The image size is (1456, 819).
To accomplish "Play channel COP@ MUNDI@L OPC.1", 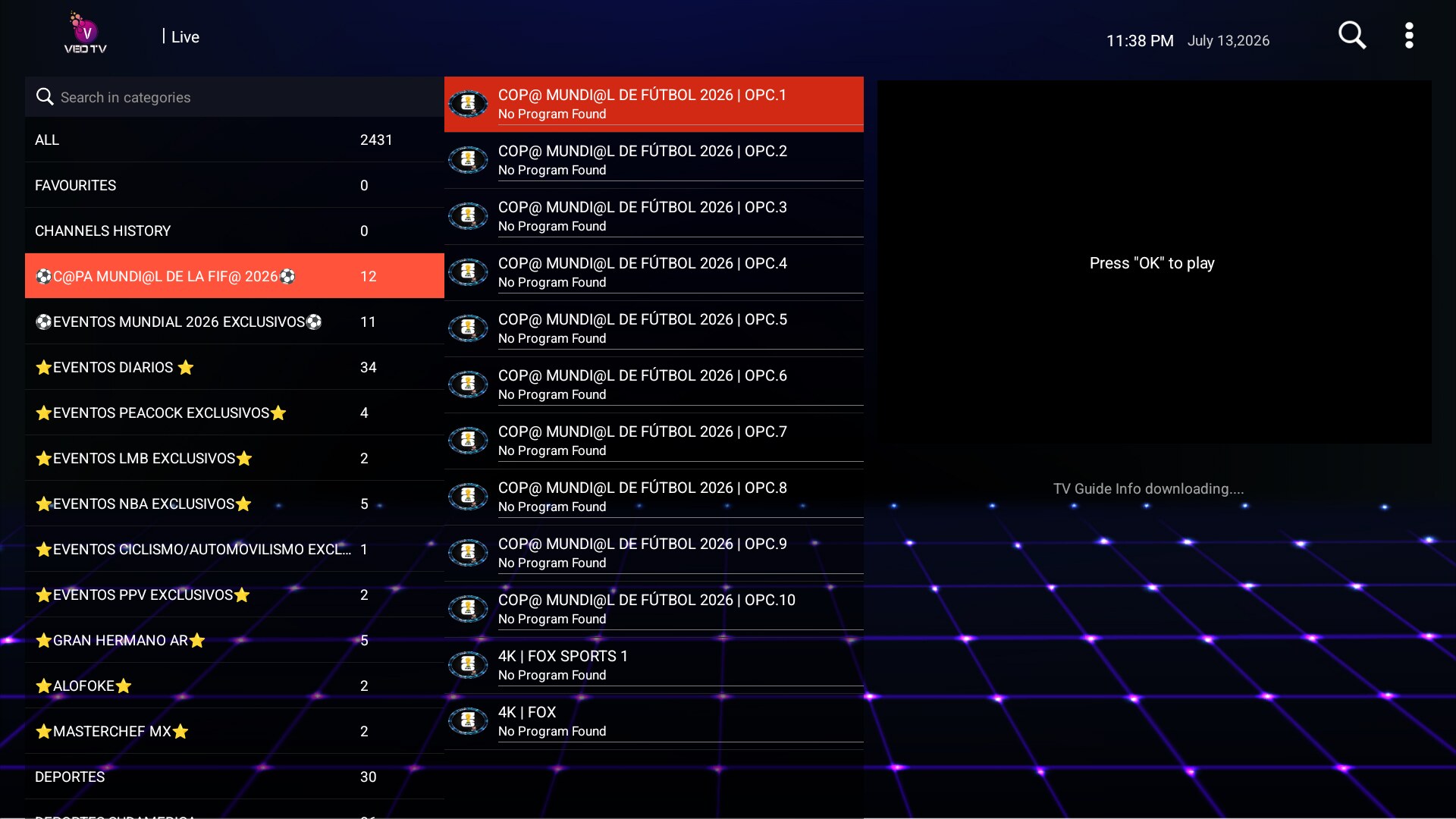I will click(654, 104).
